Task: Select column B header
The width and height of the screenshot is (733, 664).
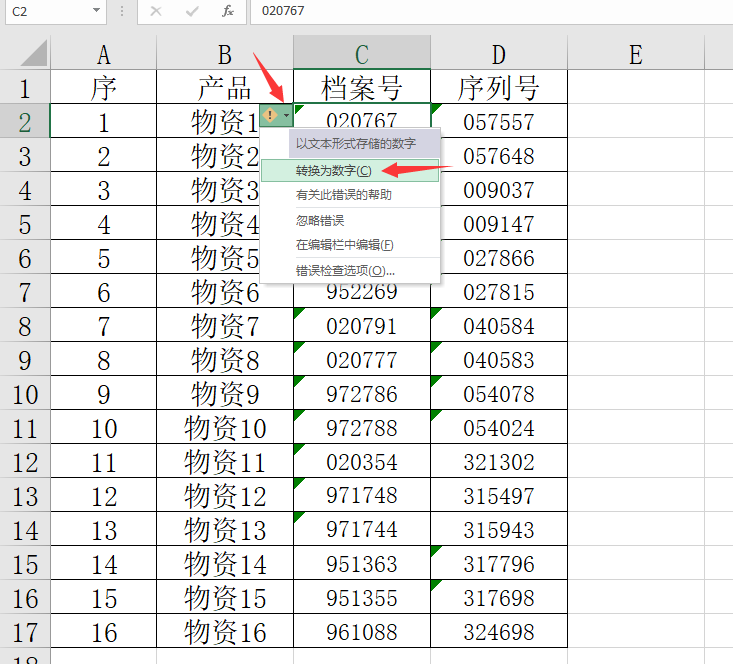Action: pyautogui.click(x=225, y=54)
